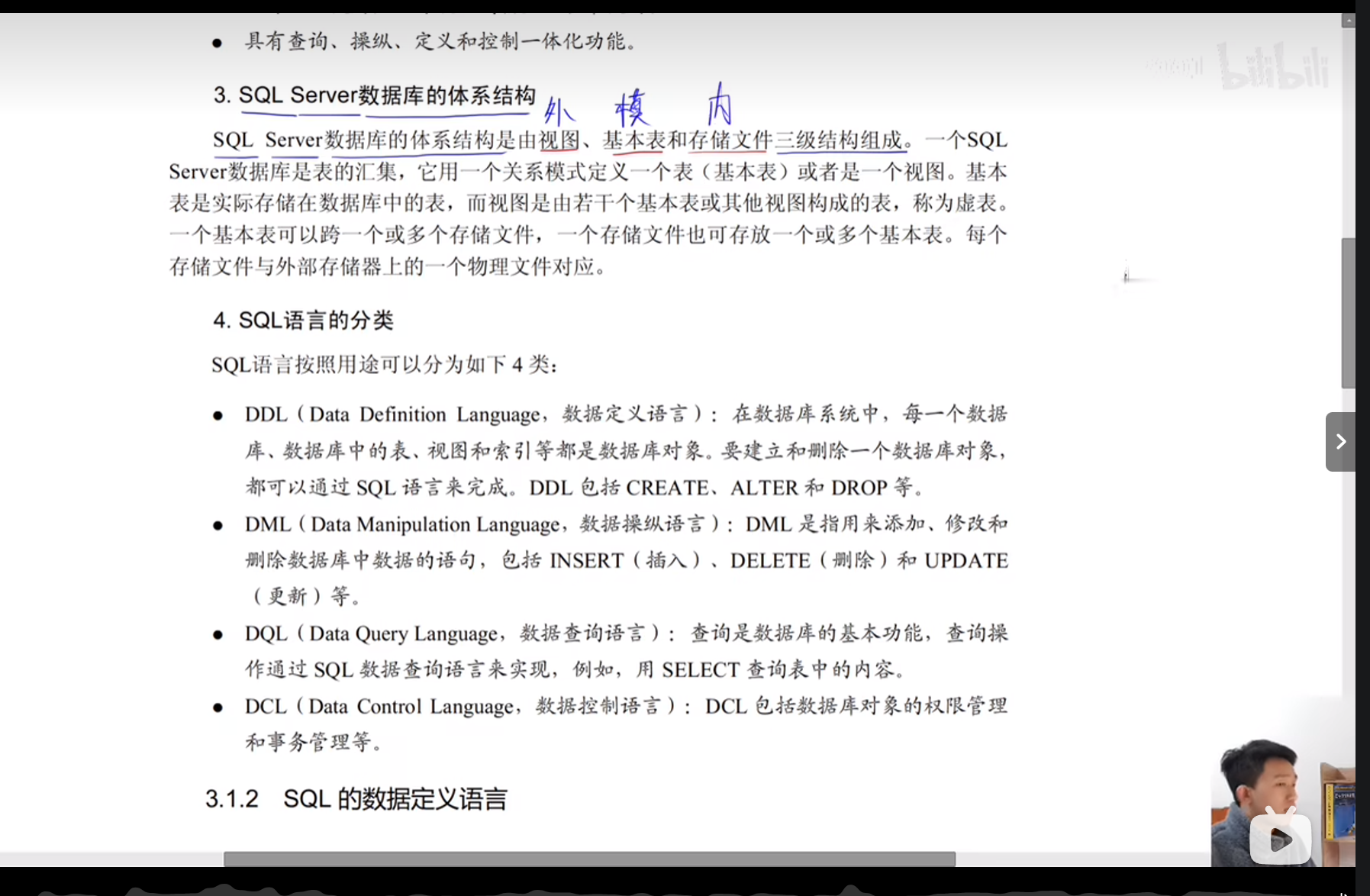
Task: Click the heading "3. SQL Server数据库的体系结构"
Action: 374,95
